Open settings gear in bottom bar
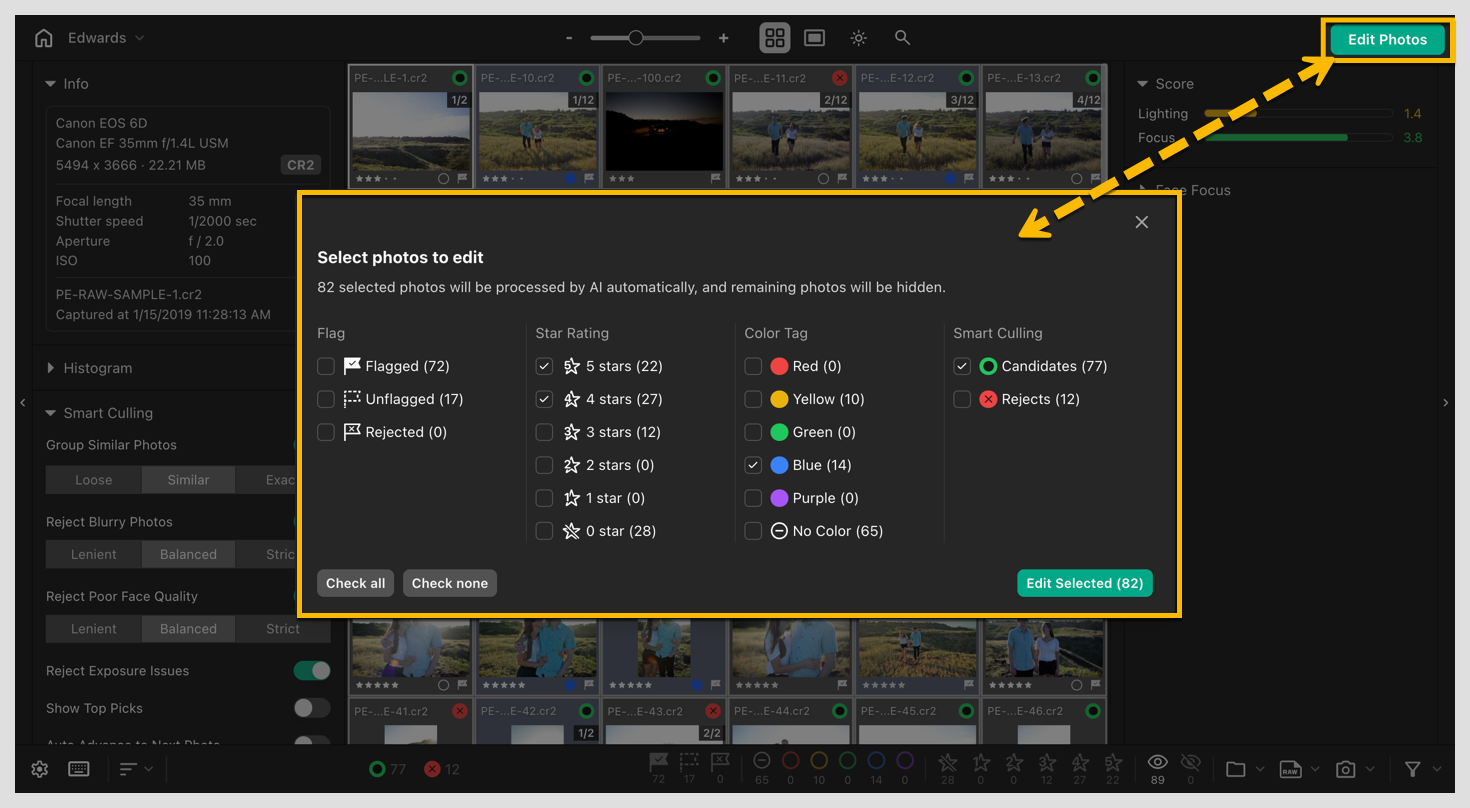 (40, 769)
